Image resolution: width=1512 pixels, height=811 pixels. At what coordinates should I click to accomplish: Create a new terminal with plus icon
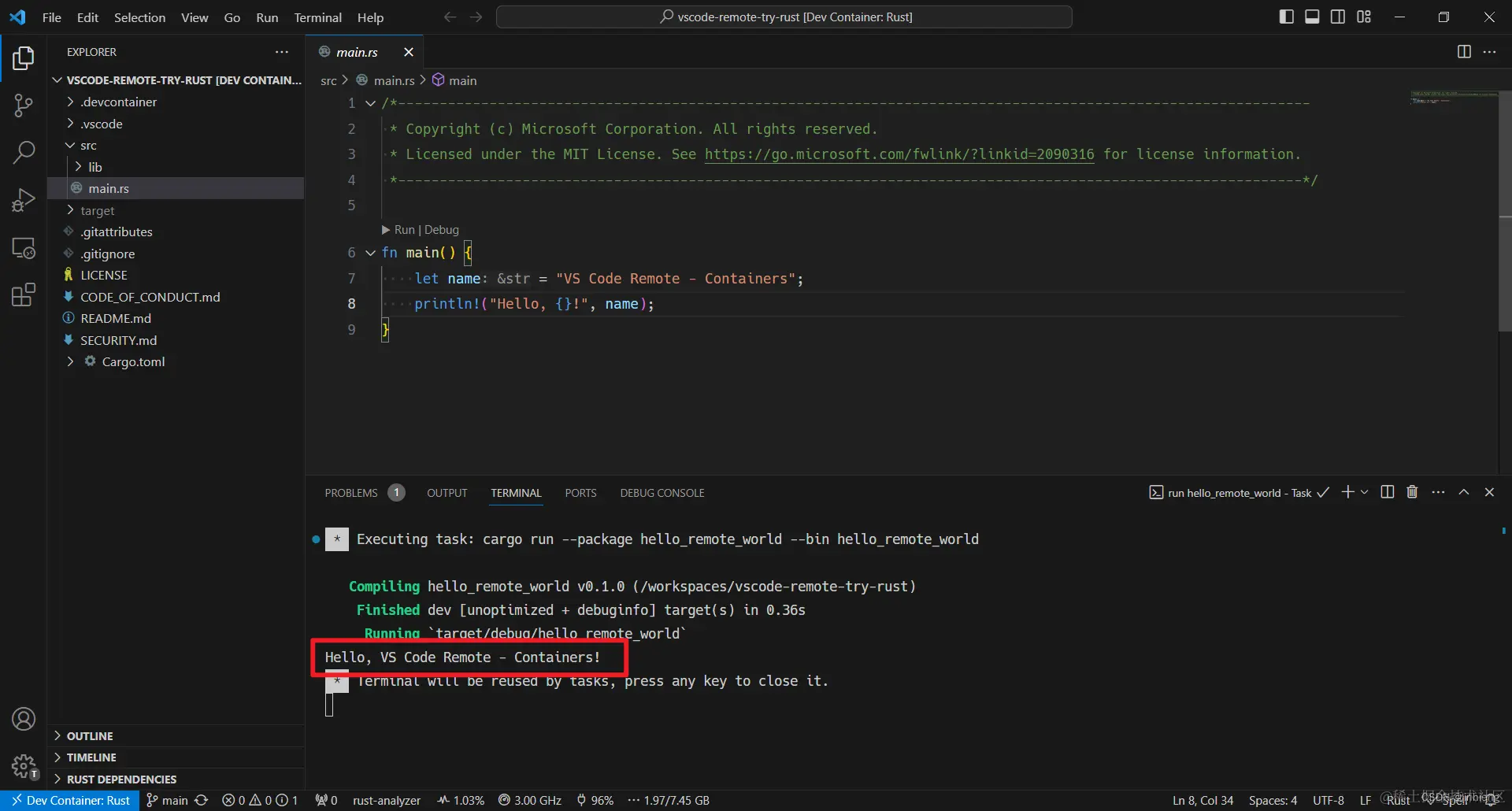1347,492
